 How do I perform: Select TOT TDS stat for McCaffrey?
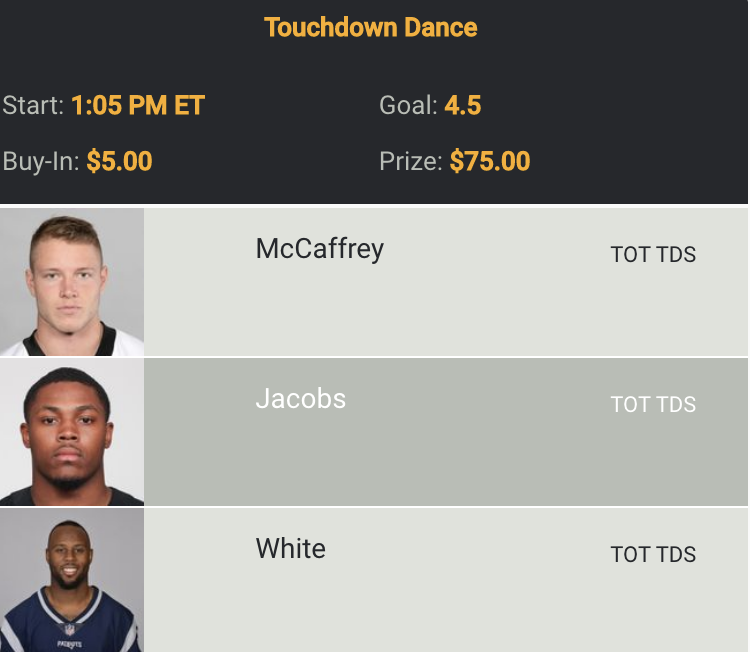click(653, 254)
